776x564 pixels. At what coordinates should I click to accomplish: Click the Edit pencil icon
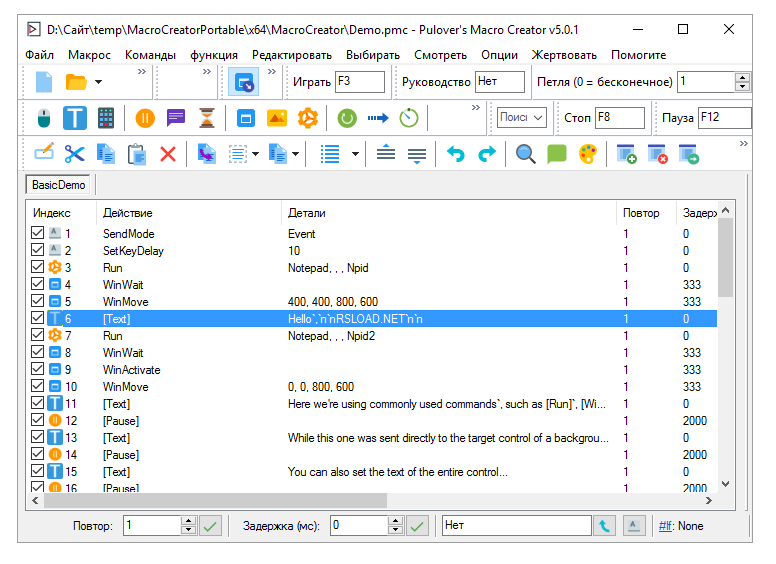(x=44, y=152)
